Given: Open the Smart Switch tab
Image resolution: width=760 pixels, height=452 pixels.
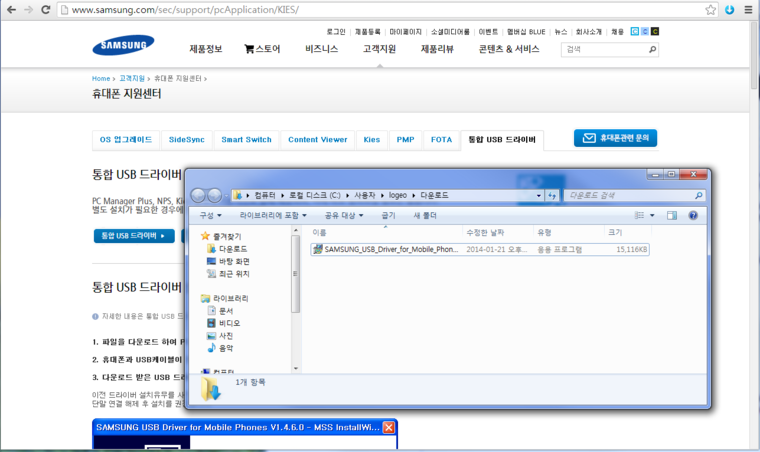Looking at the screenshot, I should pyautogui.click(x=246, y=140).
